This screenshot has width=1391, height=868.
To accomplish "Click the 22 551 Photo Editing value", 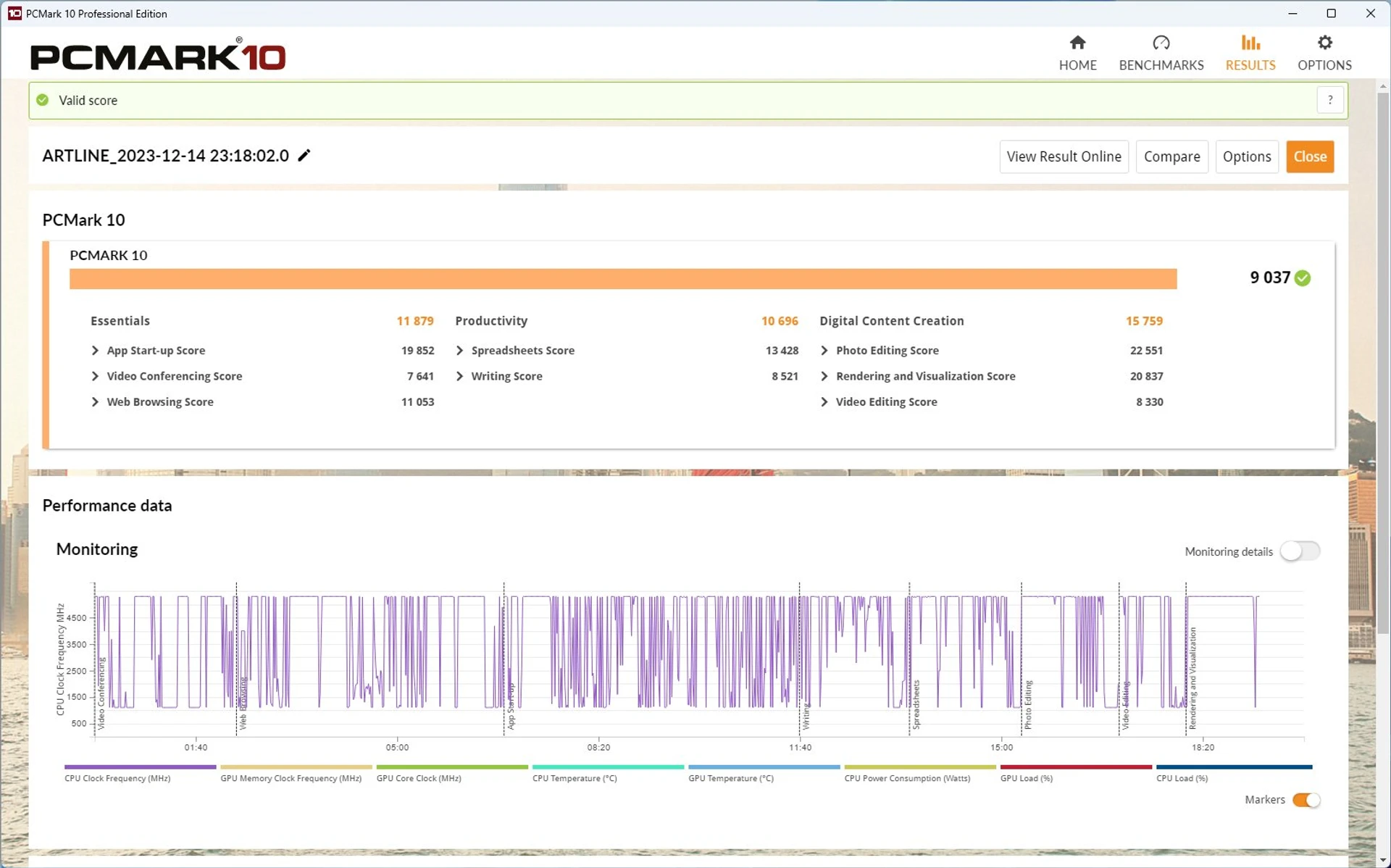I will click(1146, 351).
